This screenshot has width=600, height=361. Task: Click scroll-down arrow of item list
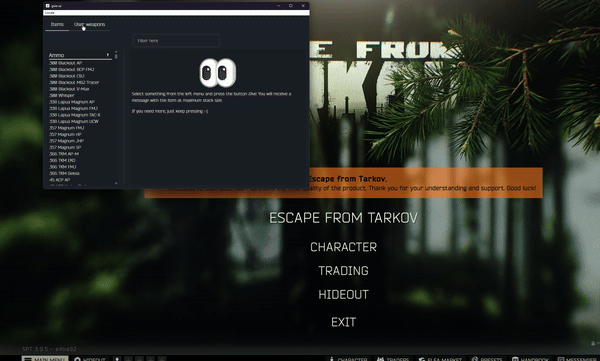[x=116, y=183]
